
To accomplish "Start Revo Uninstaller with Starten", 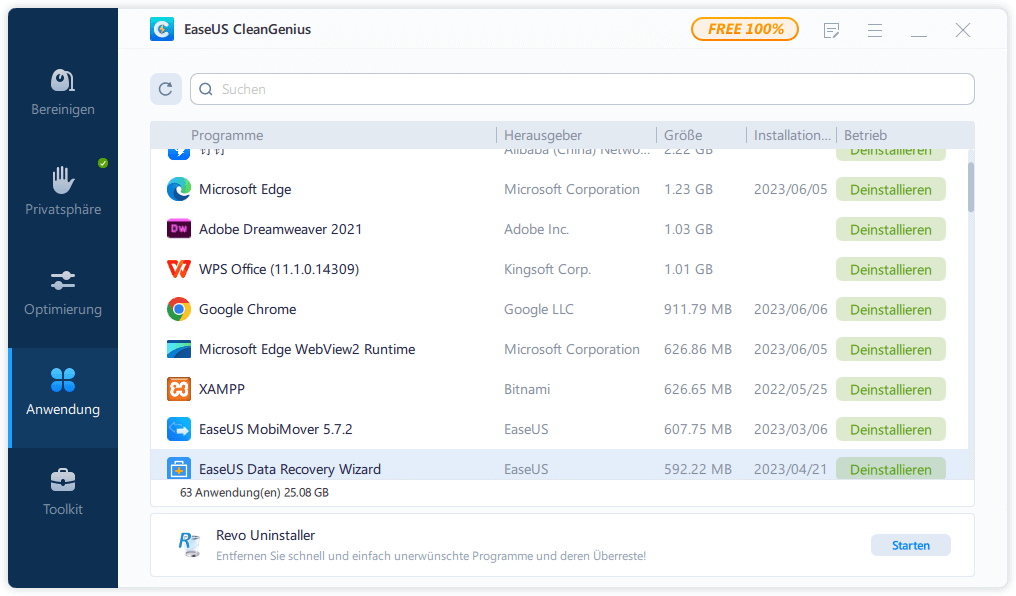I will click(x=910, y=545).
